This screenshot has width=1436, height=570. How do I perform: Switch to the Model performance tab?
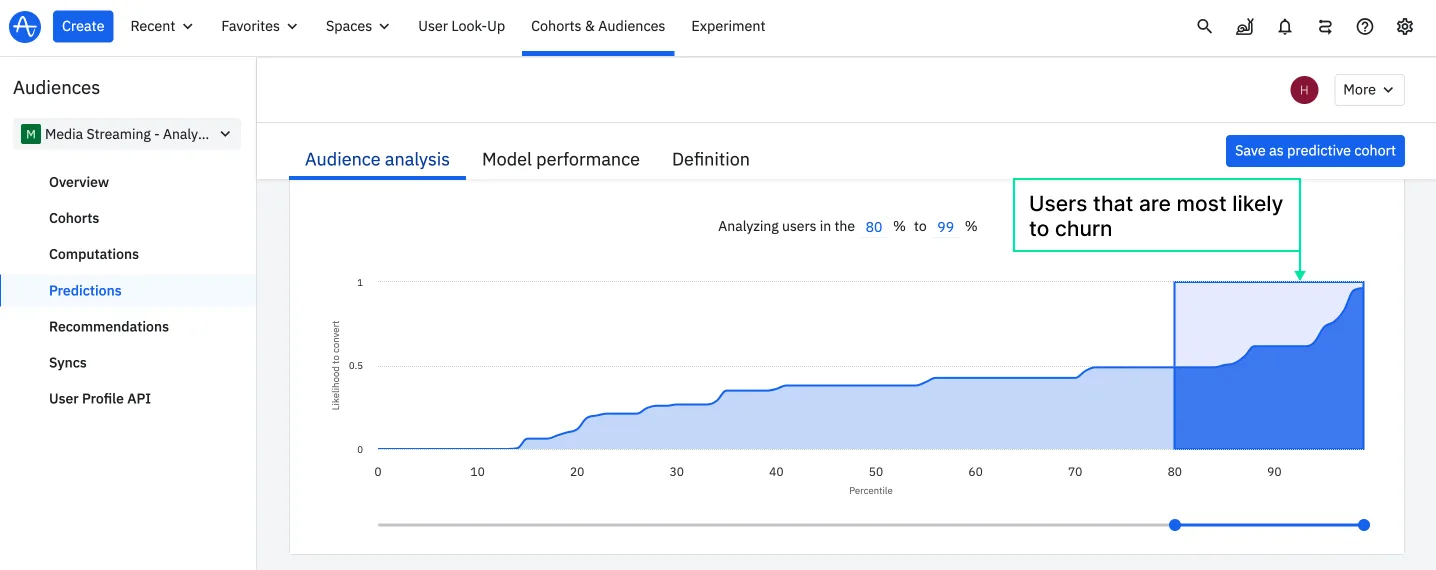pyautogui.click(x=560, y=159)
